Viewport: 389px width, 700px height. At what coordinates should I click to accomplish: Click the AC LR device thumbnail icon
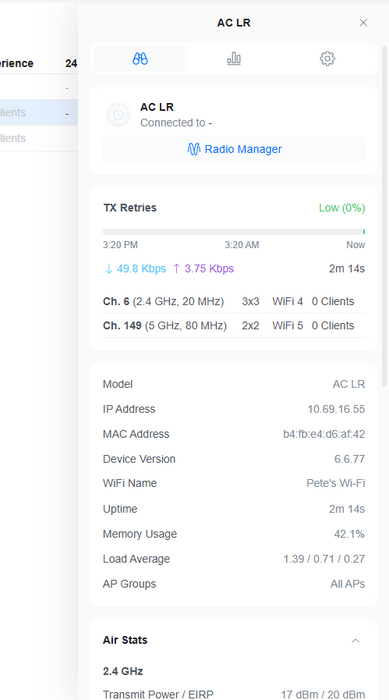[118, 115]
